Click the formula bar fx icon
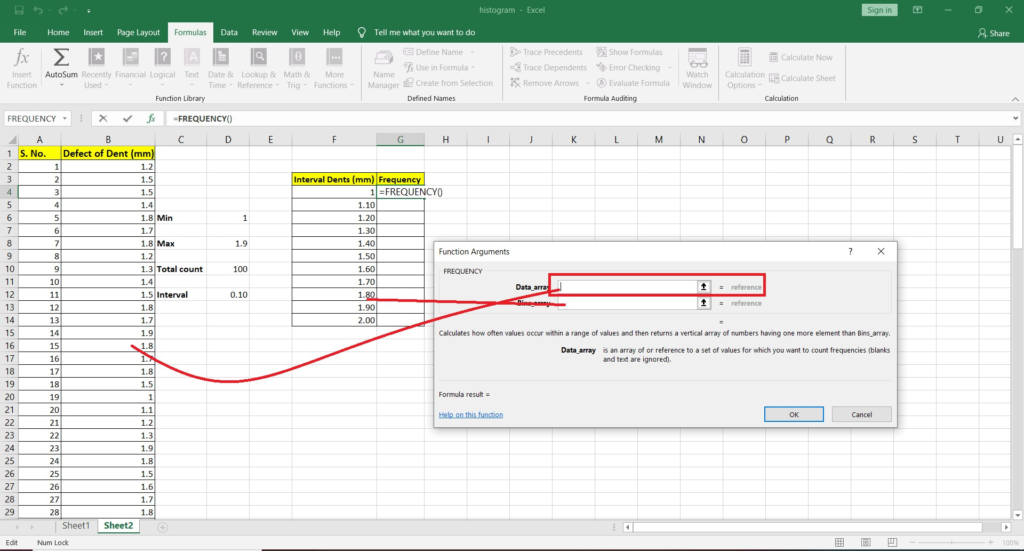Image resolution: width=1024 pixels, height=551 pixels. click(151, 118)
